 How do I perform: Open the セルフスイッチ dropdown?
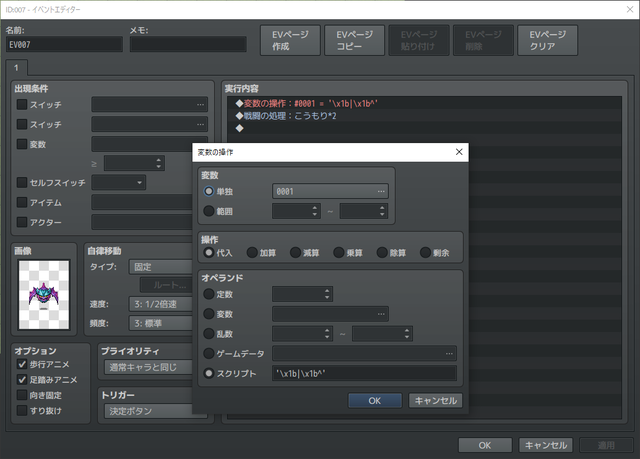[118, 182]
